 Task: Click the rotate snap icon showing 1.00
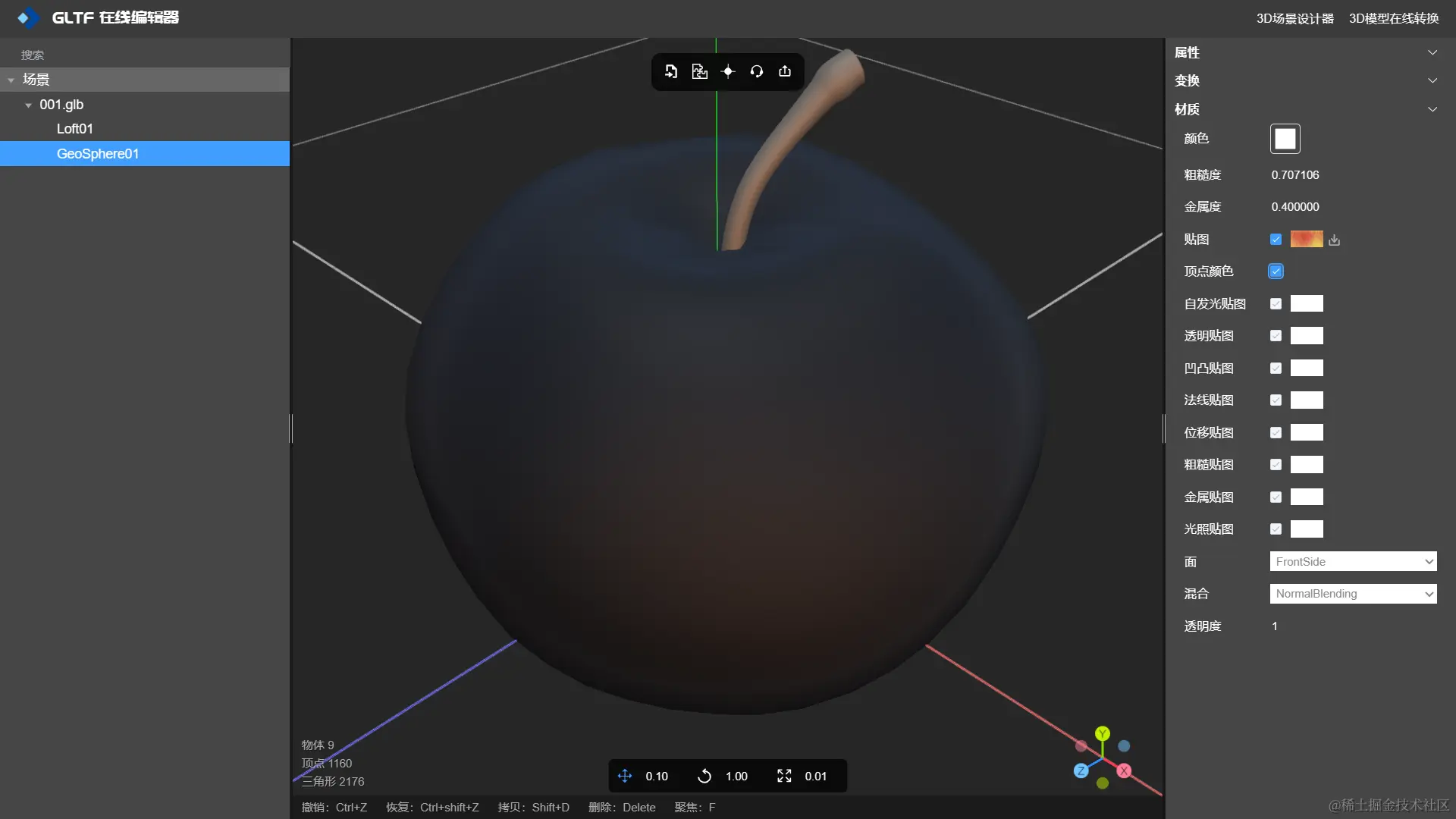point(704,776)
